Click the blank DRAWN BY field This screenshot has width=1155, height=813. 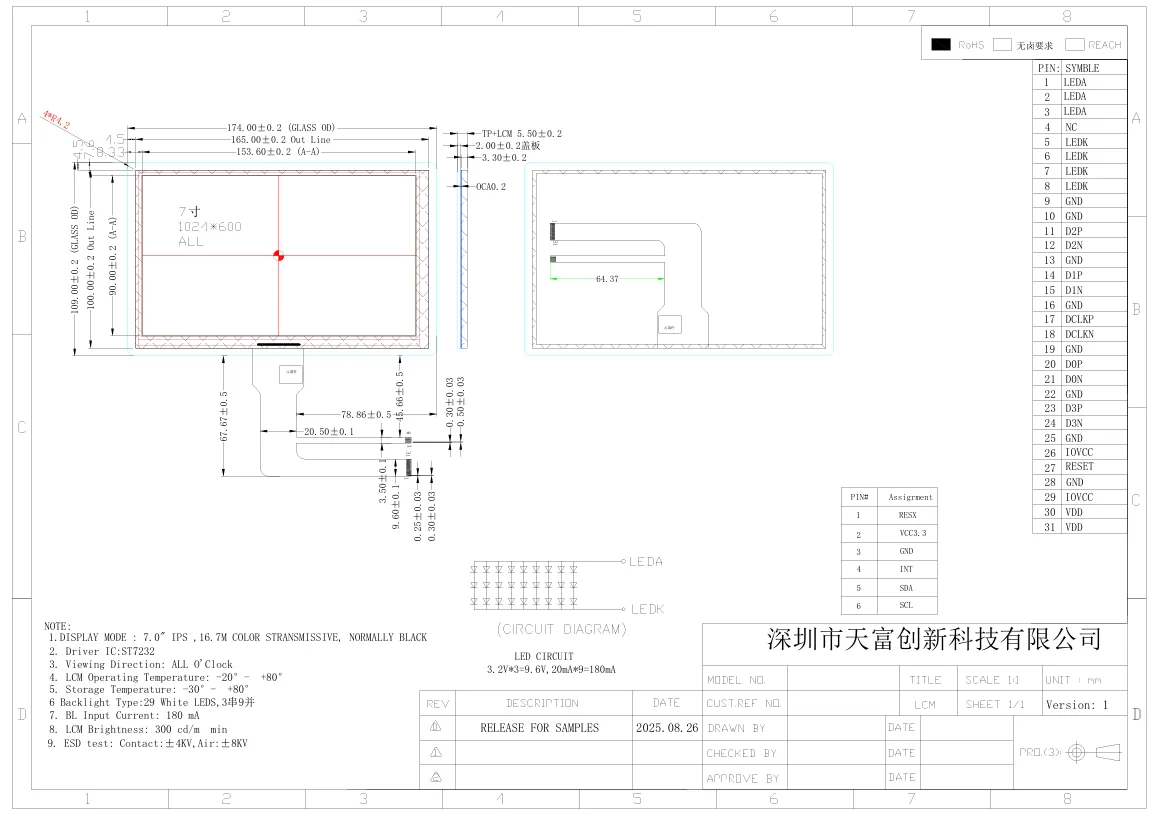(x=835, y=728)
